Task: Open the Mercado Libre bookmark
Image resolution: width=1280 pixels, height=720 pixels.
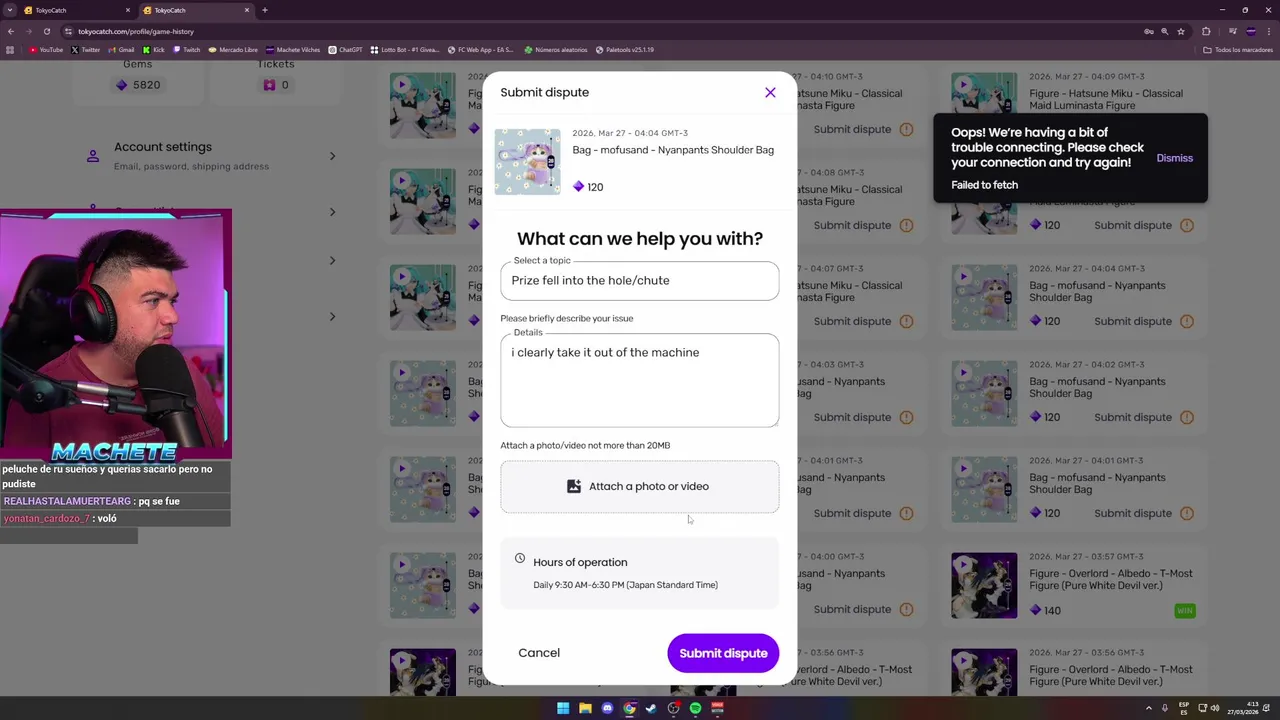Action: (233, 49)
